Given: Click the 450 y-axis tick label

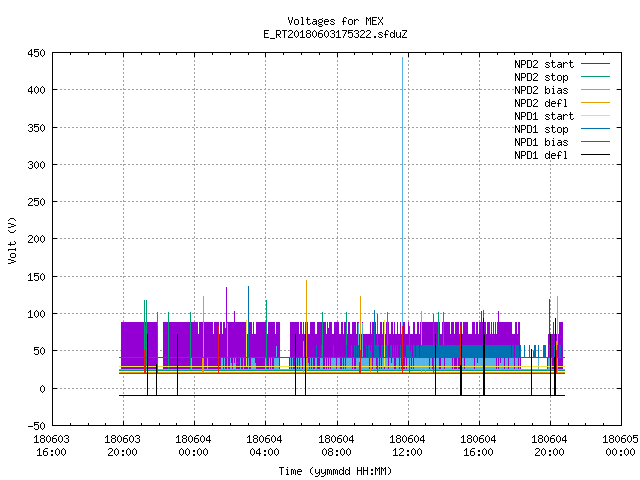Looking at the screenshot, I should 36,53.
